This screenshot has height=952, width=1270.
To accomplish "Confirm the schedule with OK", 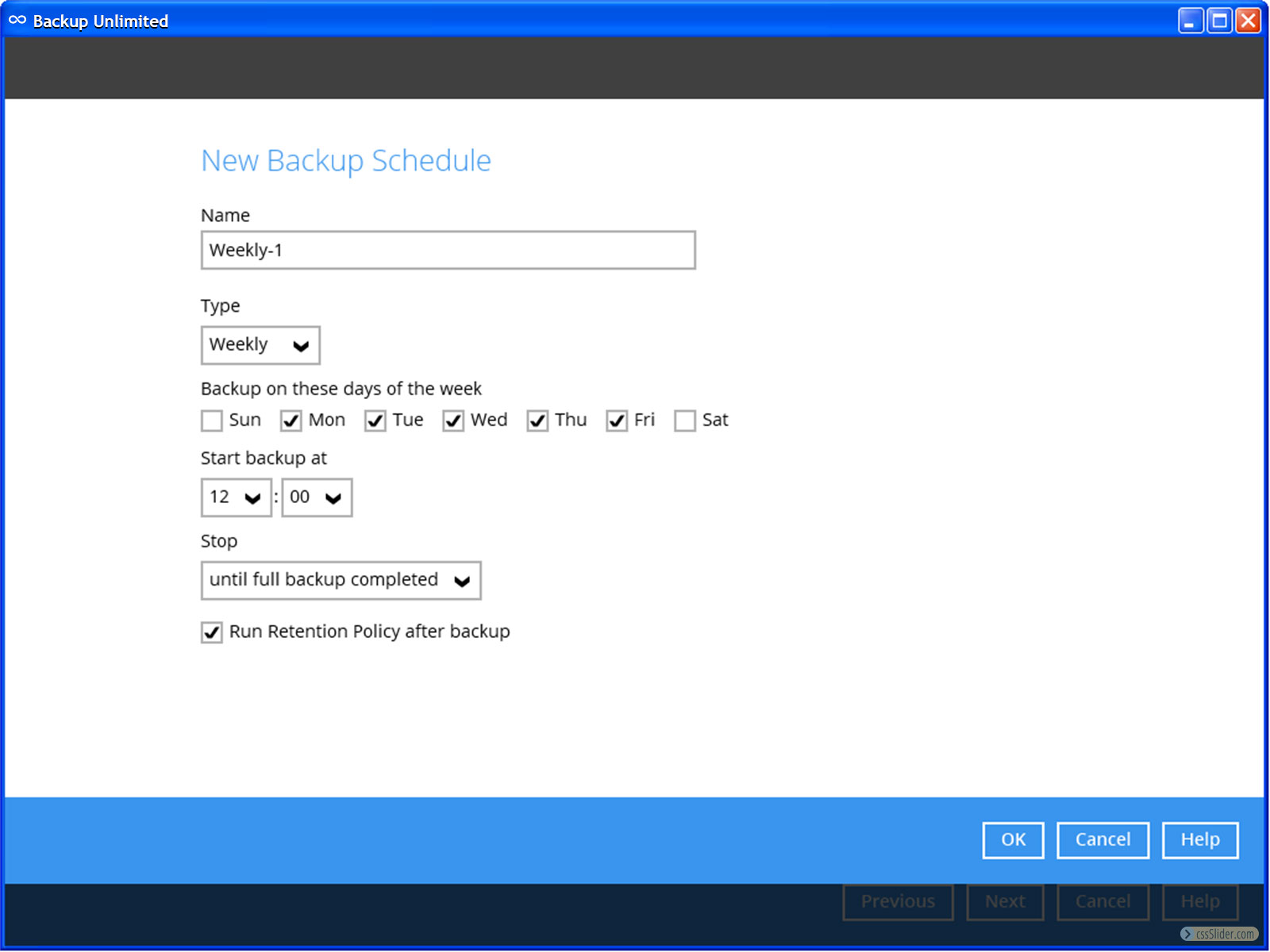I will point(1013,840).
